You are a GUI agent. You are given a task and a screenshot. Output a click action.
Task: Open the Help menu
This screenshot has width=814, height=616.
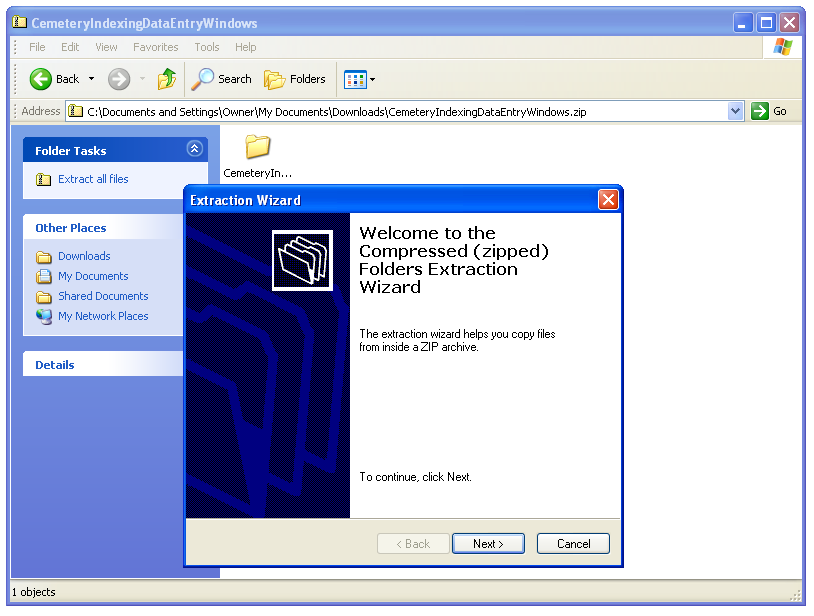click(x=246, y=47)
